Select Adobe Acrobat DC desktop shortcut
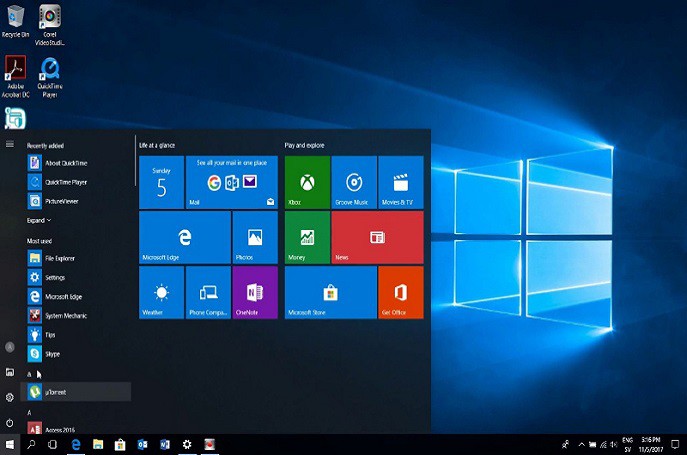Image resolution: width=687 pixels, height=455 pixels. (15, 77)
